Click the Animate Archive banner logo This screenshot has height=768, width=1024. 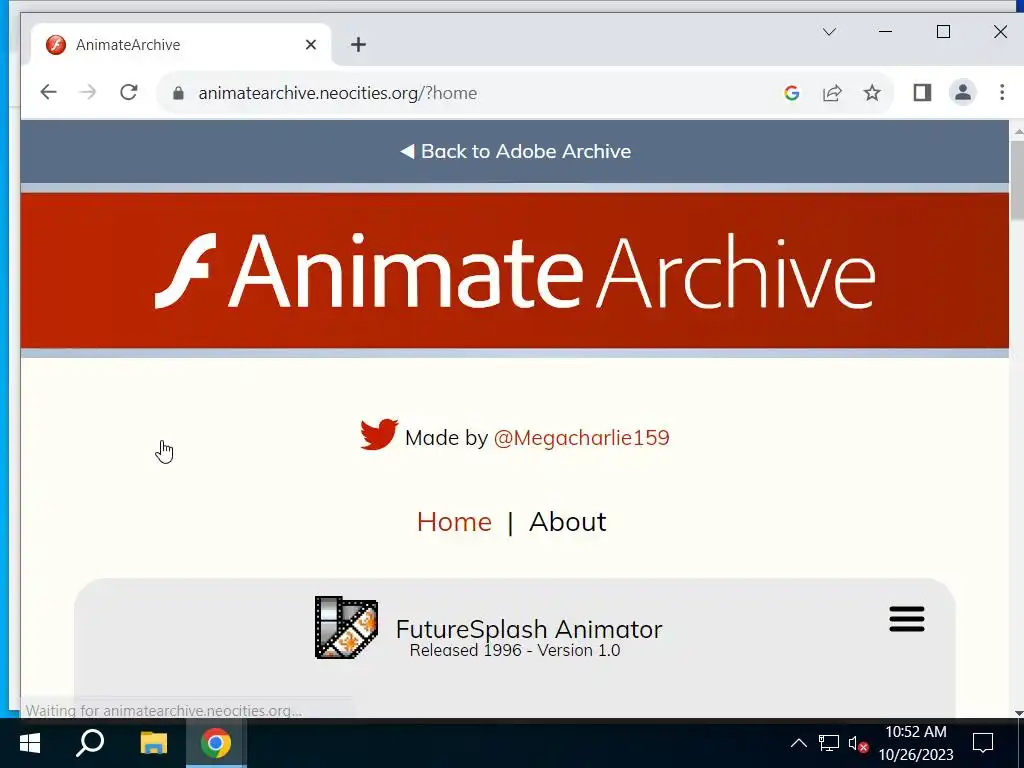[515, 270]
